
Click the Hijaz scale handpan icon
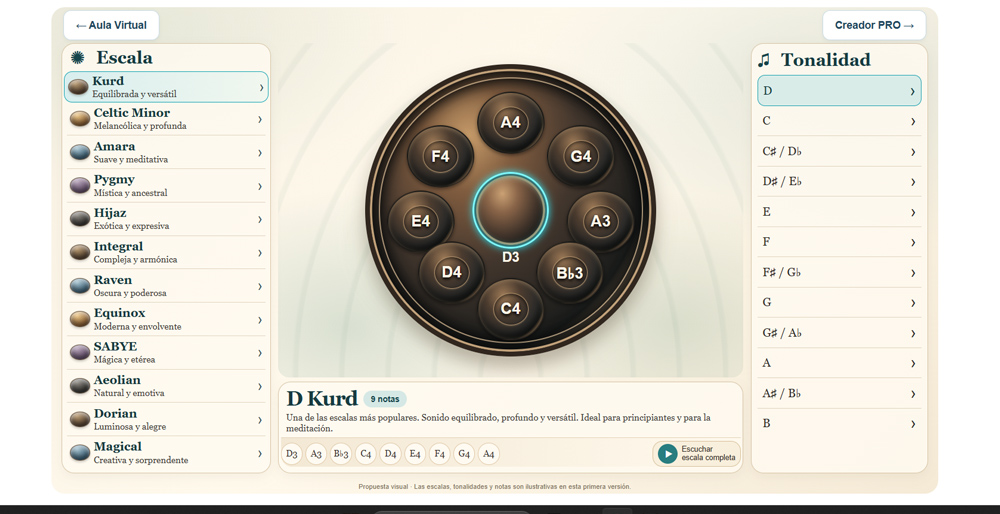coord(80,219)
